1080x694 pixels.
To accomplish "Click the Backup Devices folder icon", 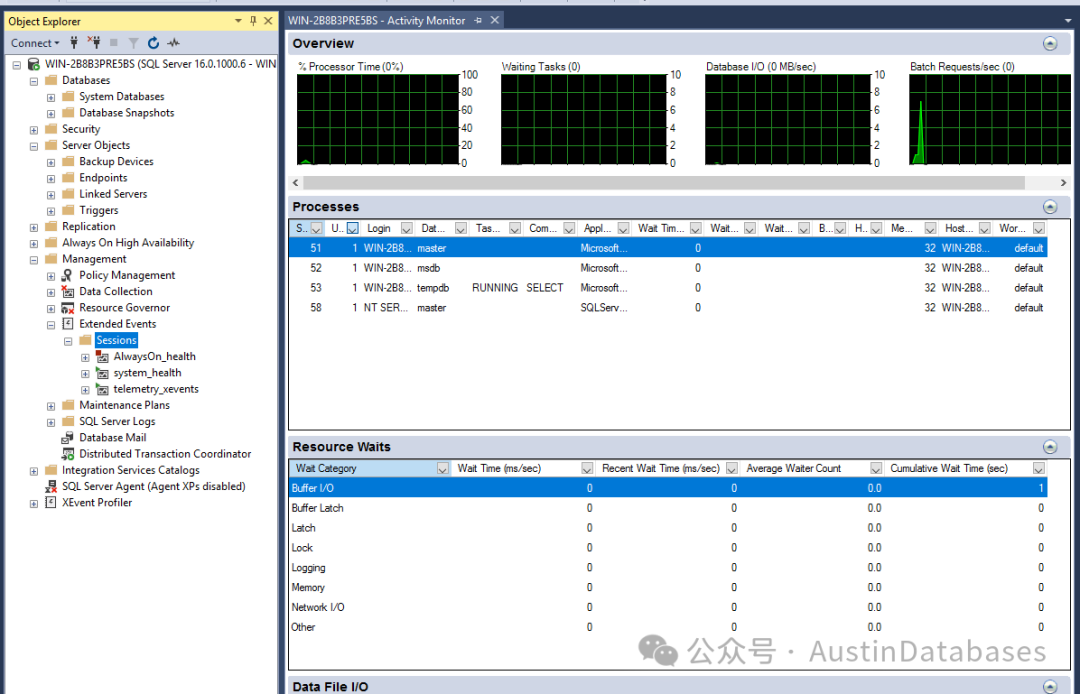I will [68, 161].
